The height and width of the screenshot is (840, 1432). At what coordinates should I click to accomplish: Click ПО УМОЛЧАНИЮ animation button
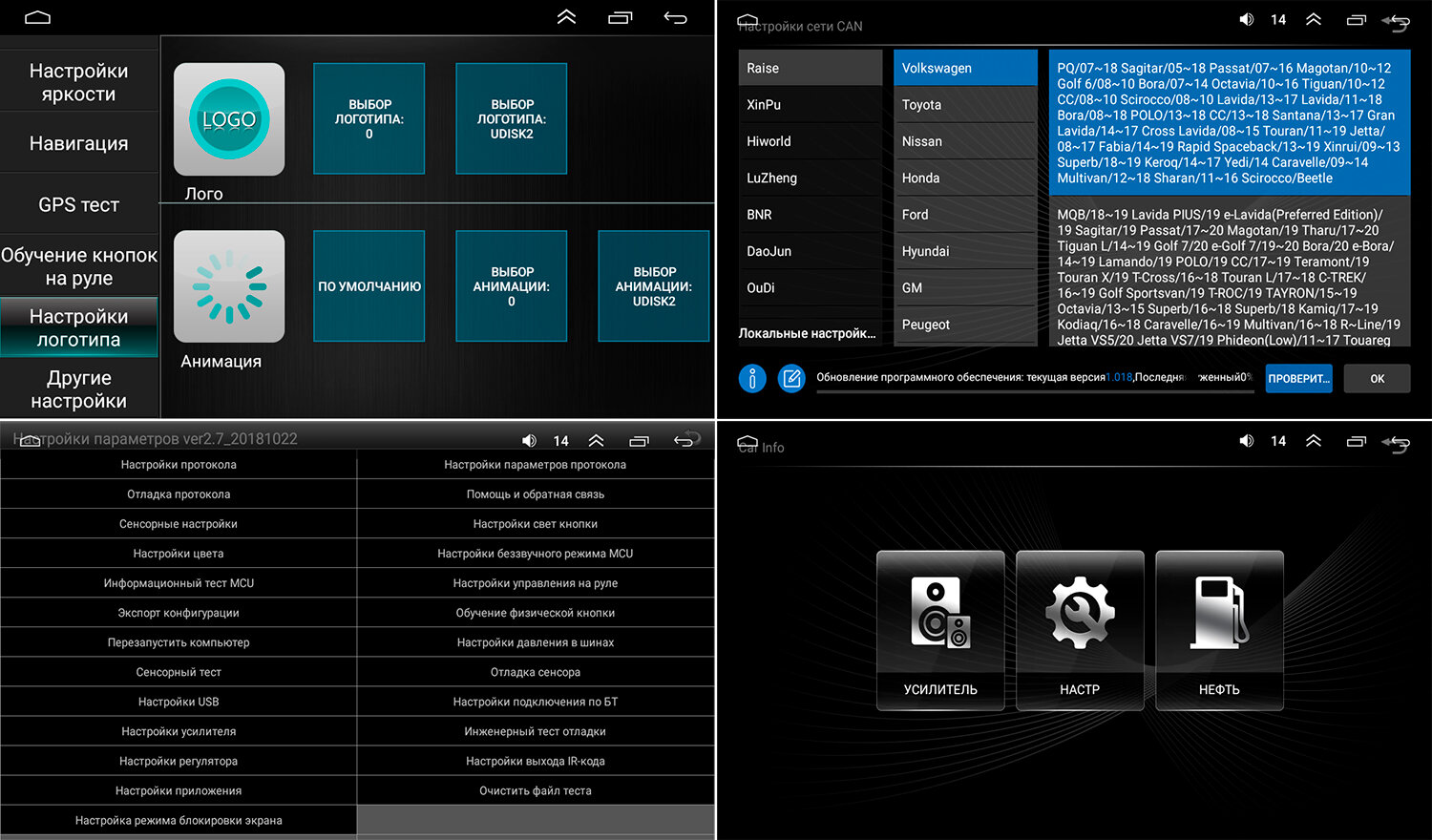[369, 286]
